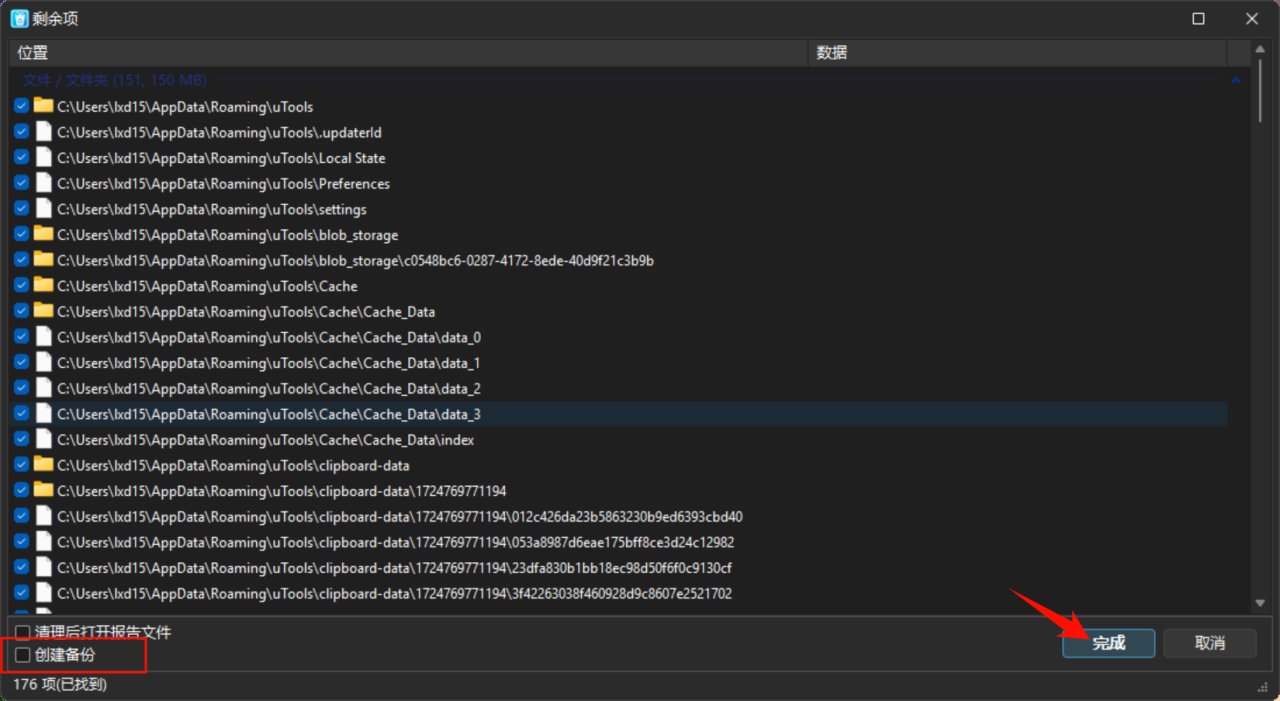Enable the 创建备份 checkbox
The width and height of the screenshot is (1280, 701).
[x=23, y=655]
